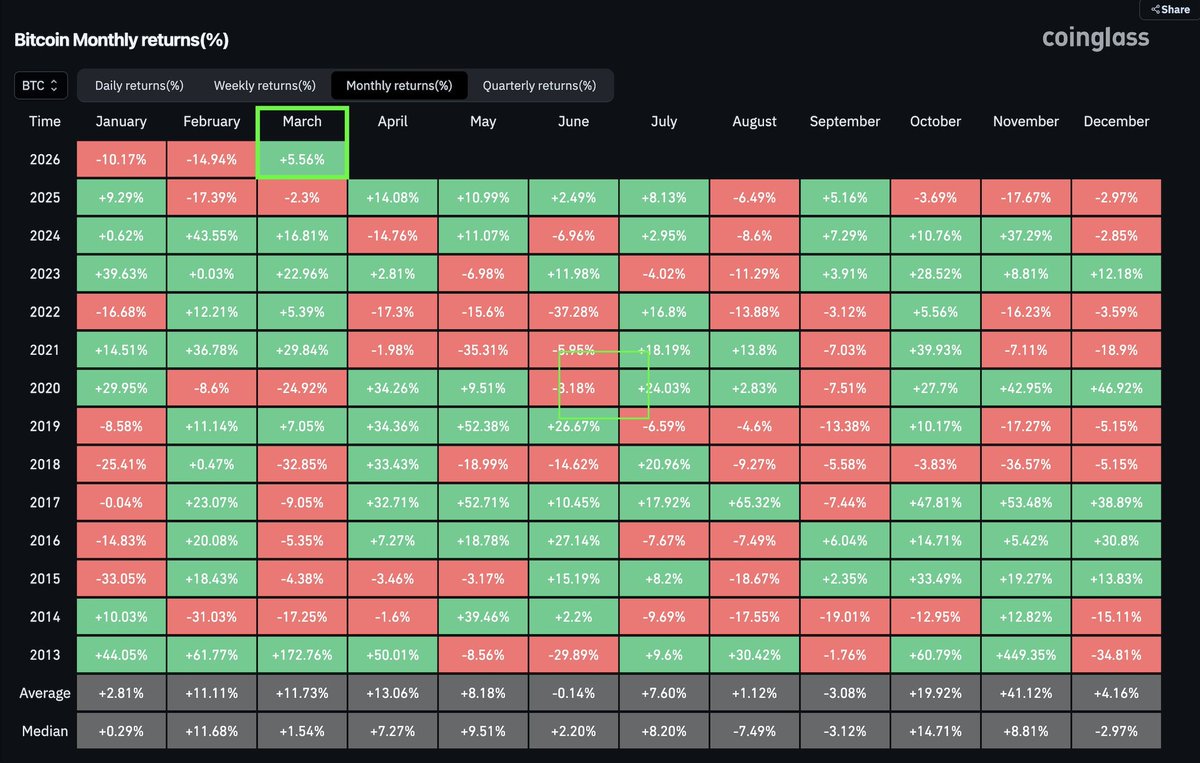The width and height of the screenshot is (1200, 763).
Task: Select the 2020 December cell +46.92%
Action: coord(1116,388)
